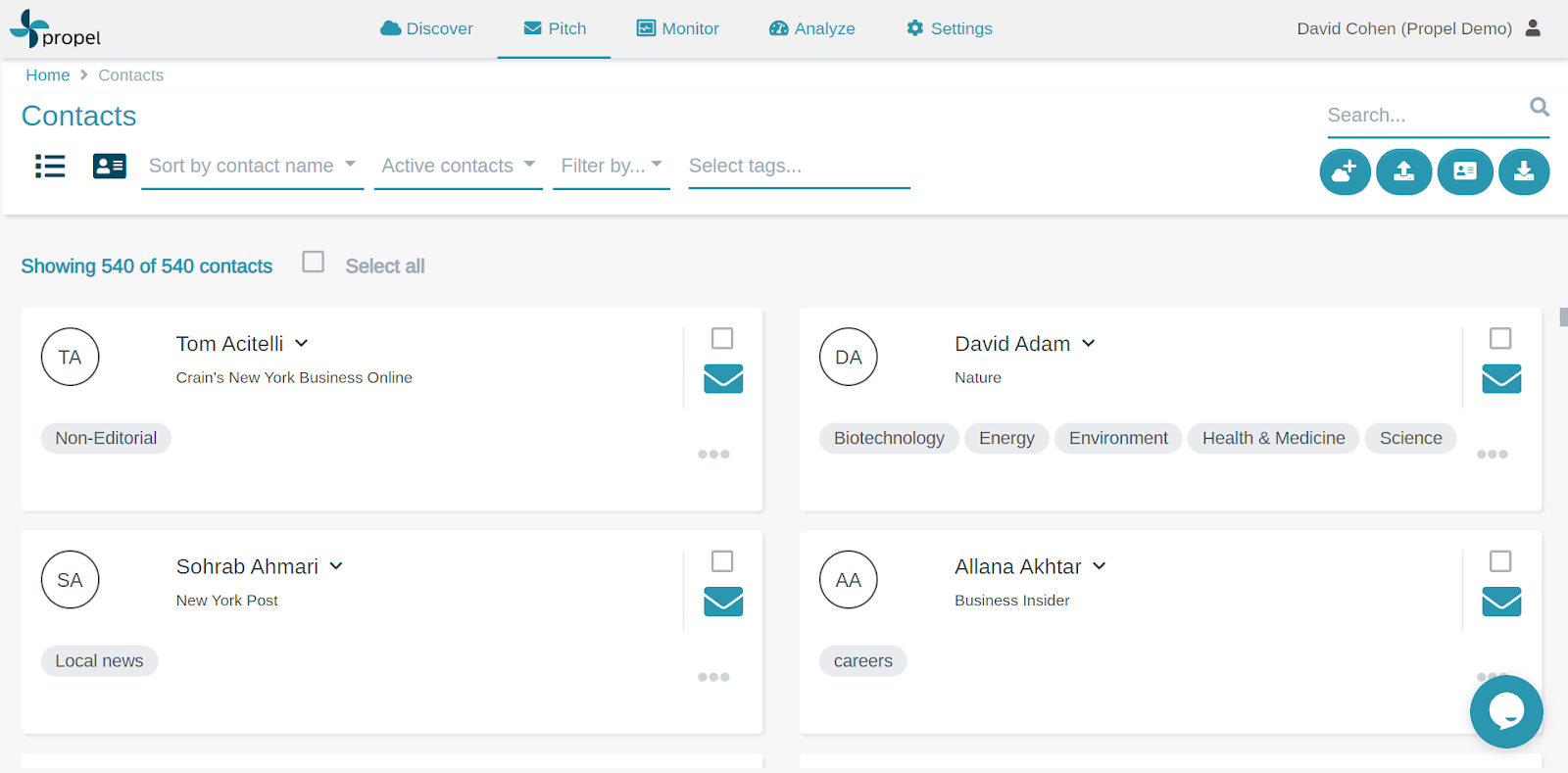Click the AA avatar circle
Screen dimensions: 1568x773
coord(849,580)
